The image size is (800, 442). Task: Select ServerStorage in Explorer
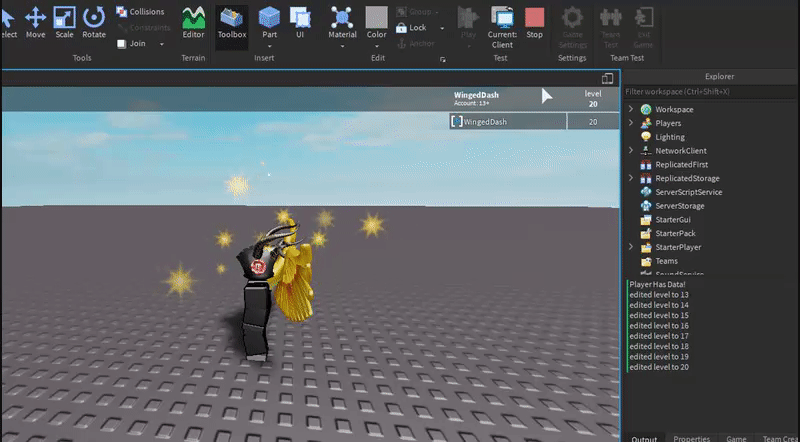[680, 206]
